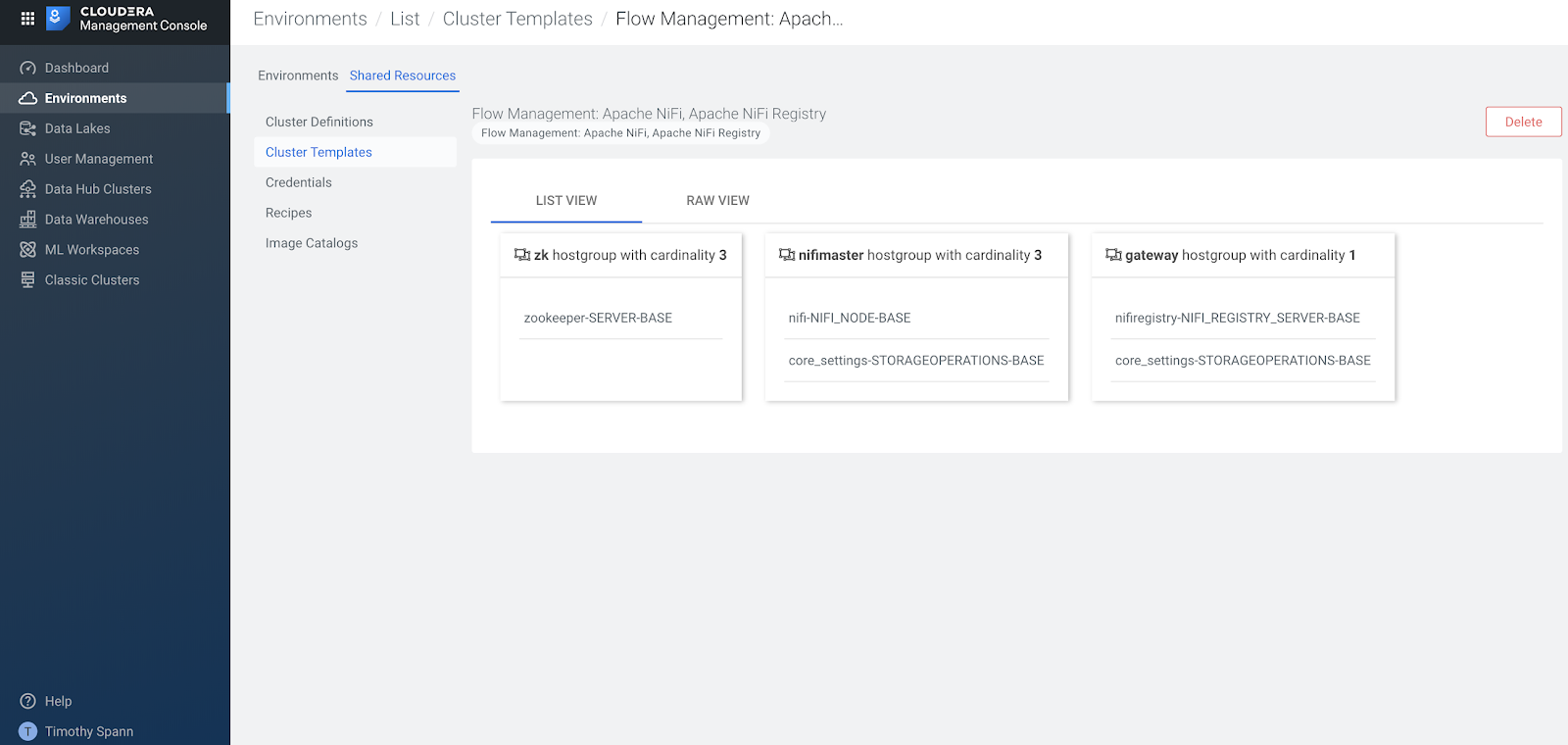Select nifi-NIFI_NODE-BASE entry

pyautogui.click(x=916, y=318)
